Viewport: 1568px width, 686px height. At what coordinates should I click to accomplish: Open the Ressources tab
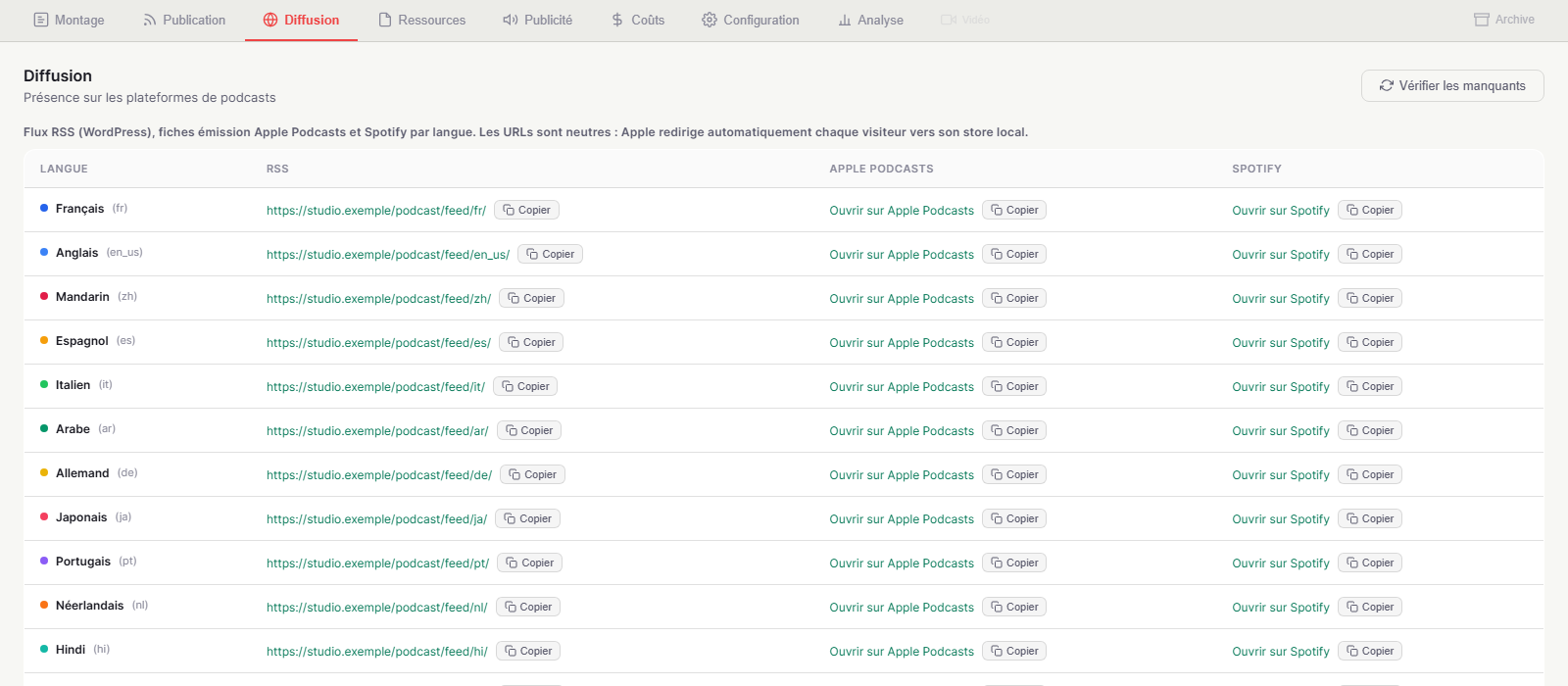point(421,20)
